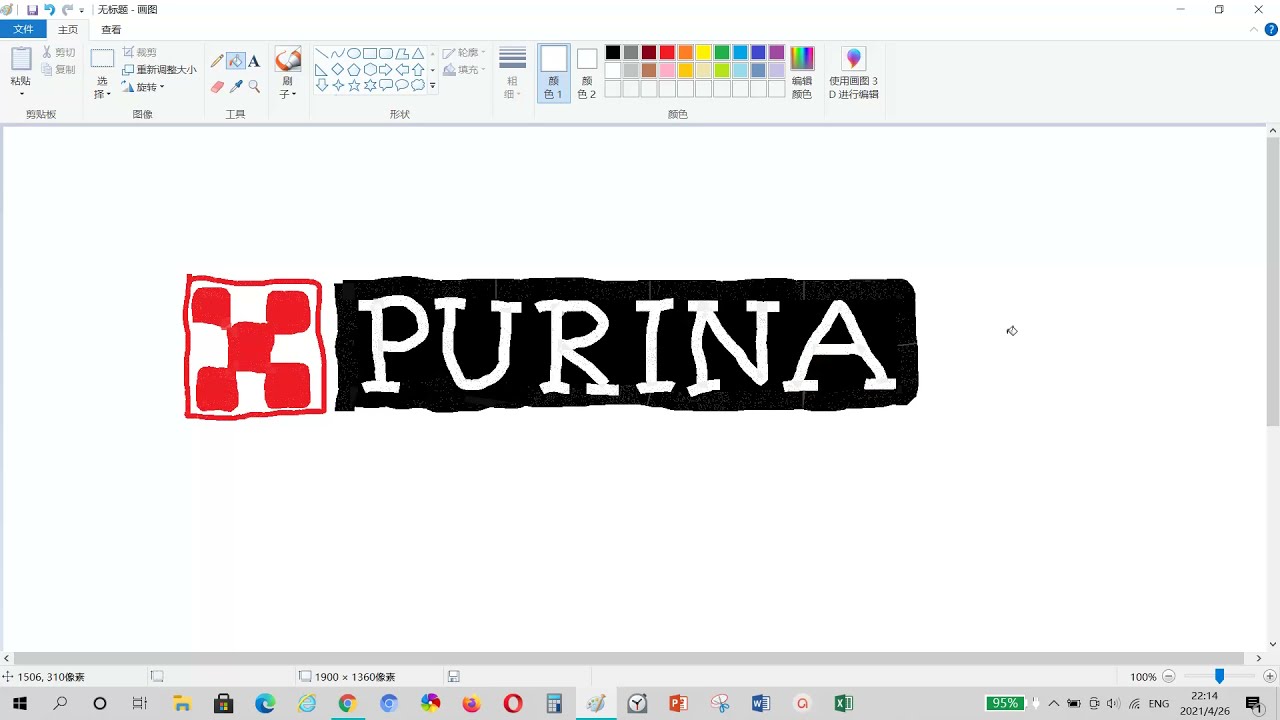The image size is (1280, 720).
Task: Click the zoom out minus button
Action: [x=1169, y=677]
